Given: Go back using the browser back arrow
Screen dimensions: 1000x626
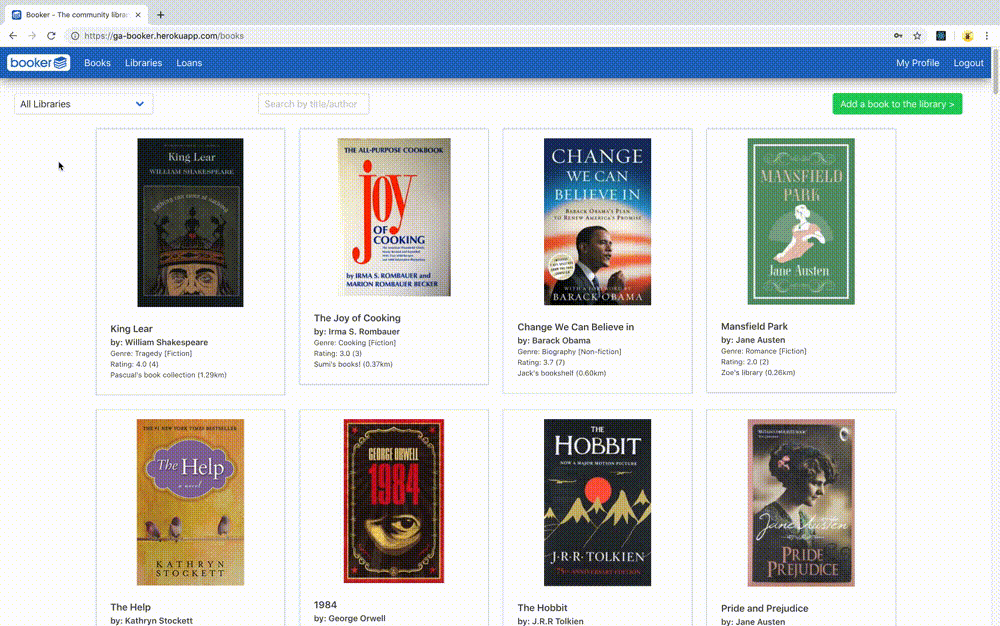Looking at the screenshot, I should pos(13,36).
